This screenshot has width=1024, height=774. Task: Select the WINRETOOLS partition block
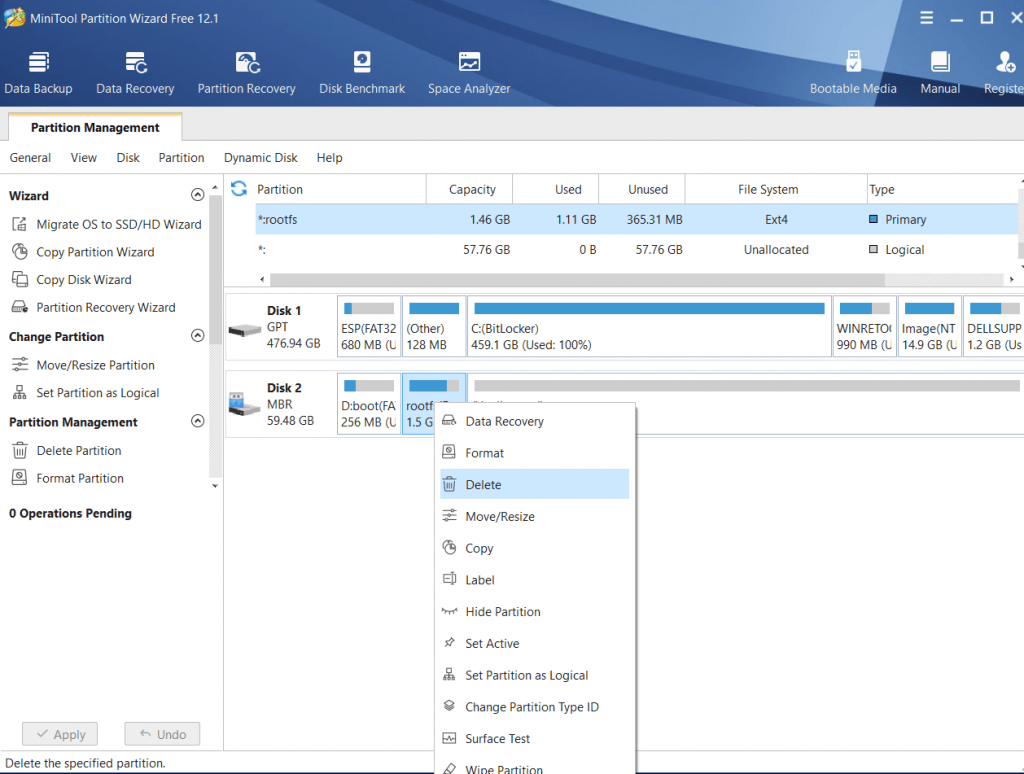865,326
